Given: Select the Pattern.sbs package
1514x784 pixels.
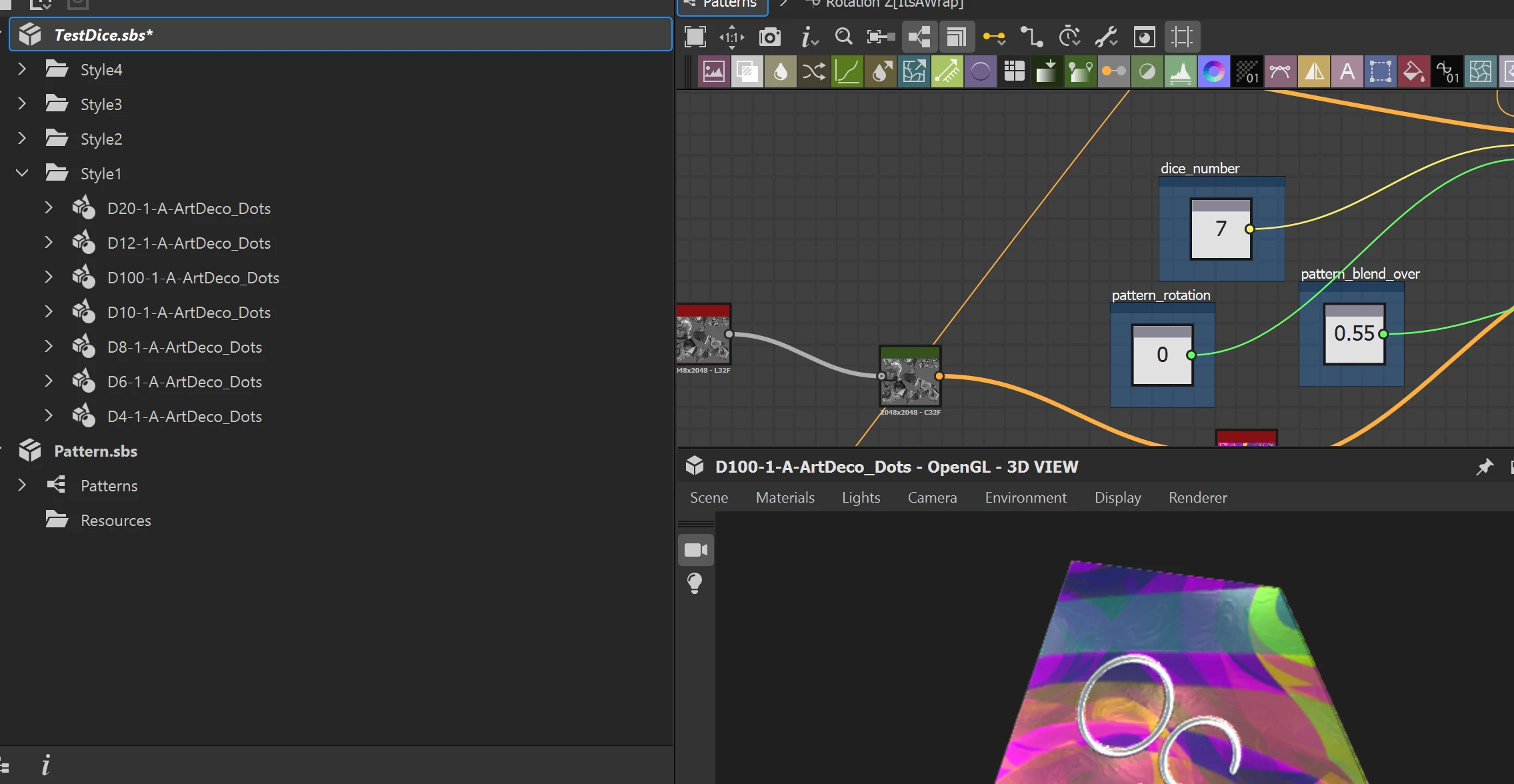Looking at the screenshot, I should pos(95,451).
